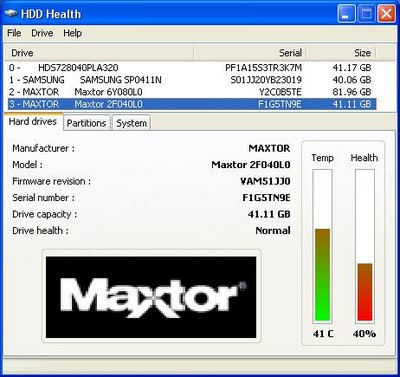Click the Health gauge bar

(365, 246)
